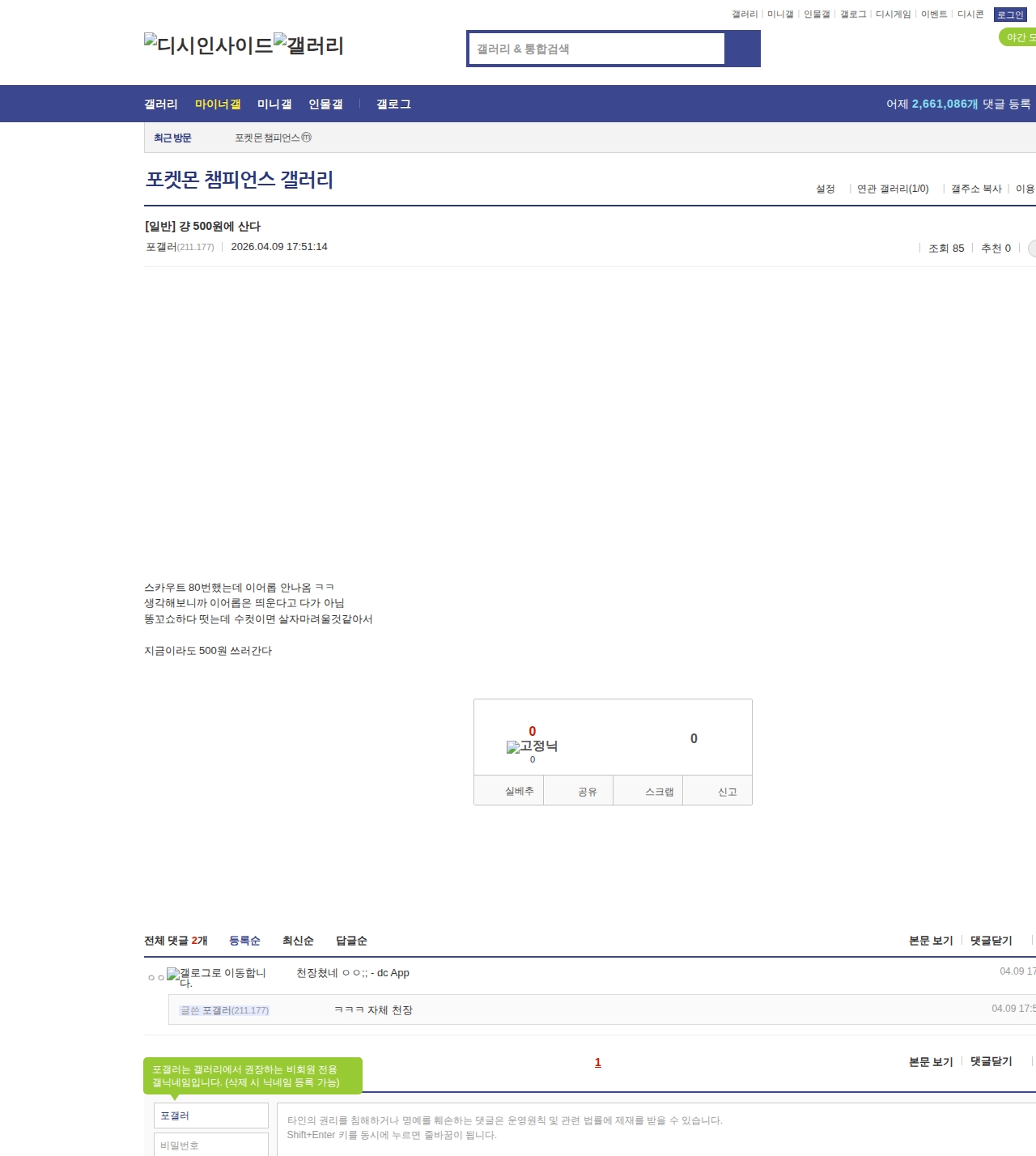Click the DCInside logo image
This screenshot has height=1156, width=1036.
(x=208, y=45)
